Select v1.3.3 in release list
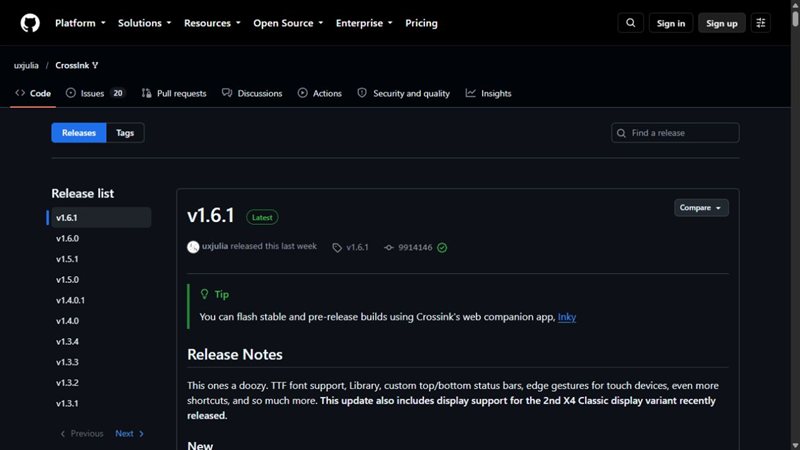 [x=101, y=362]
